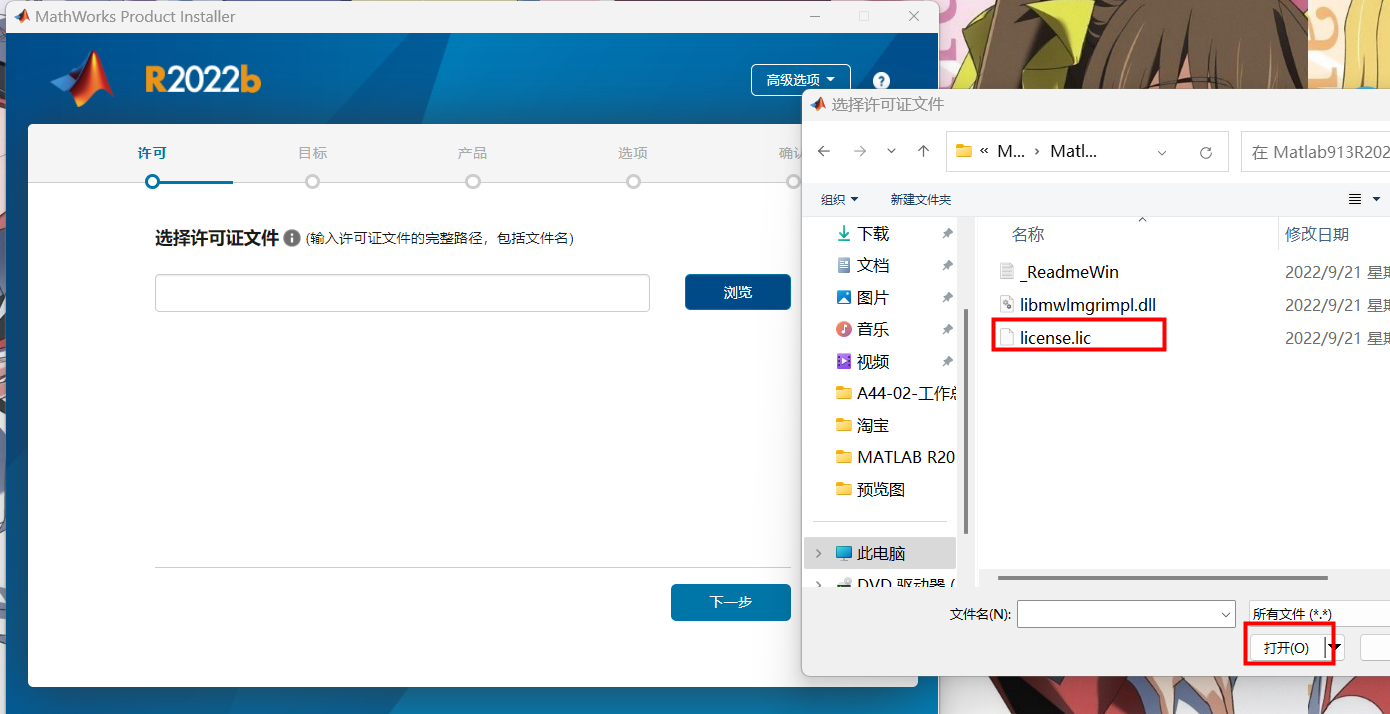The image size is (1390, 714).
Task: Click the 浏览 button
Action: tap(737, 292)
